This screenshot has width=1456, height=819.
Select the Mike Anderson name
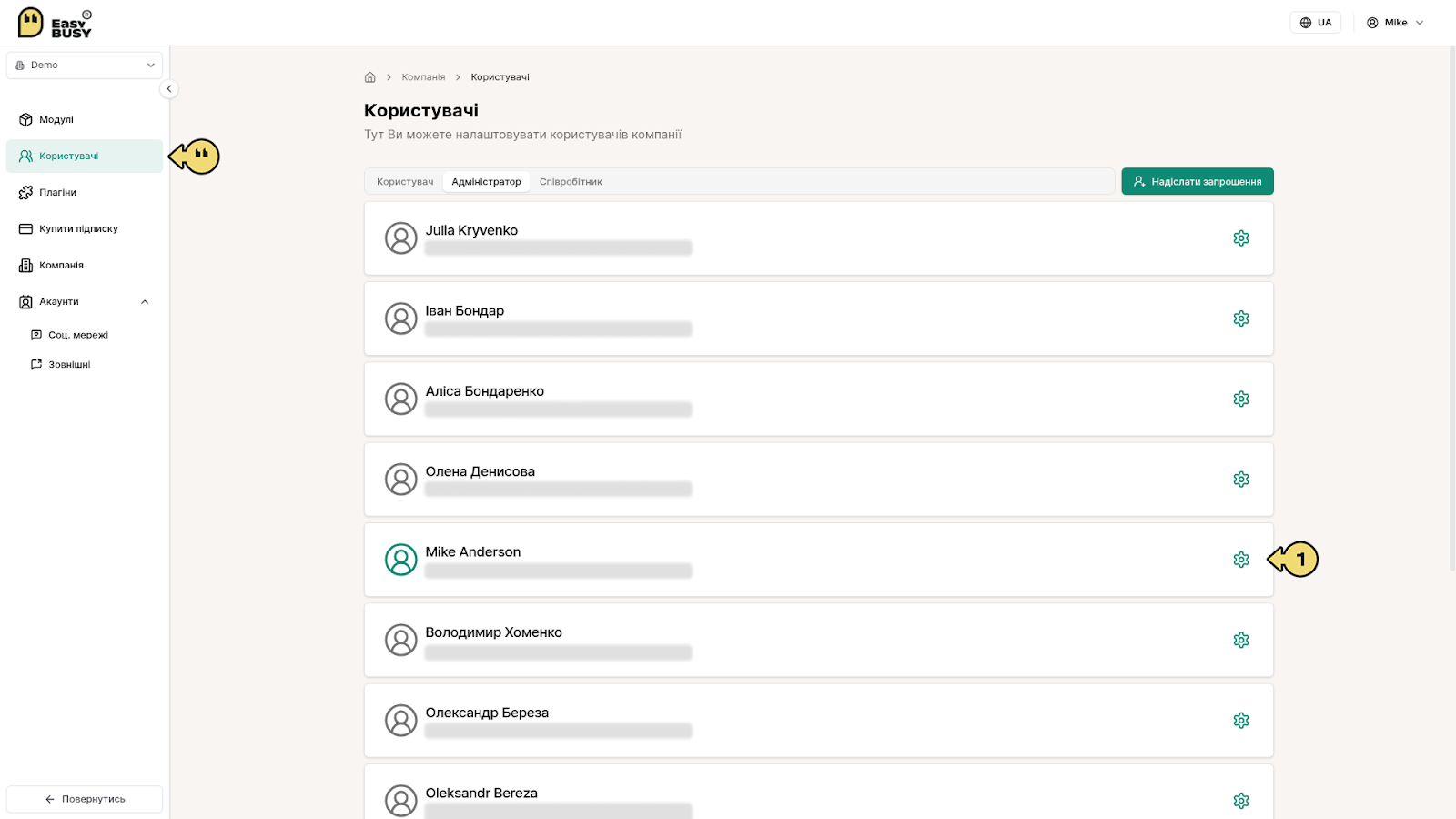coord(472,552)
